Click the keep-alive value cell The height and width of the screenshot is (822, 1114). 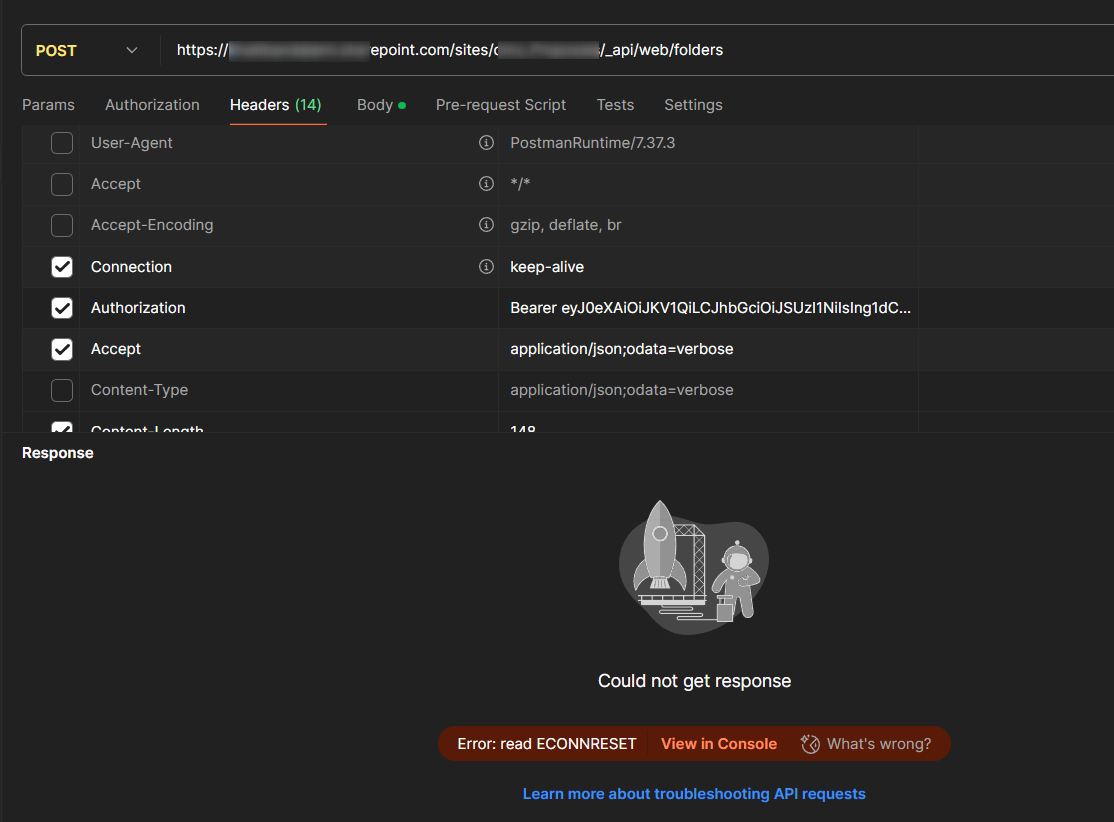(x=708, y=266)
